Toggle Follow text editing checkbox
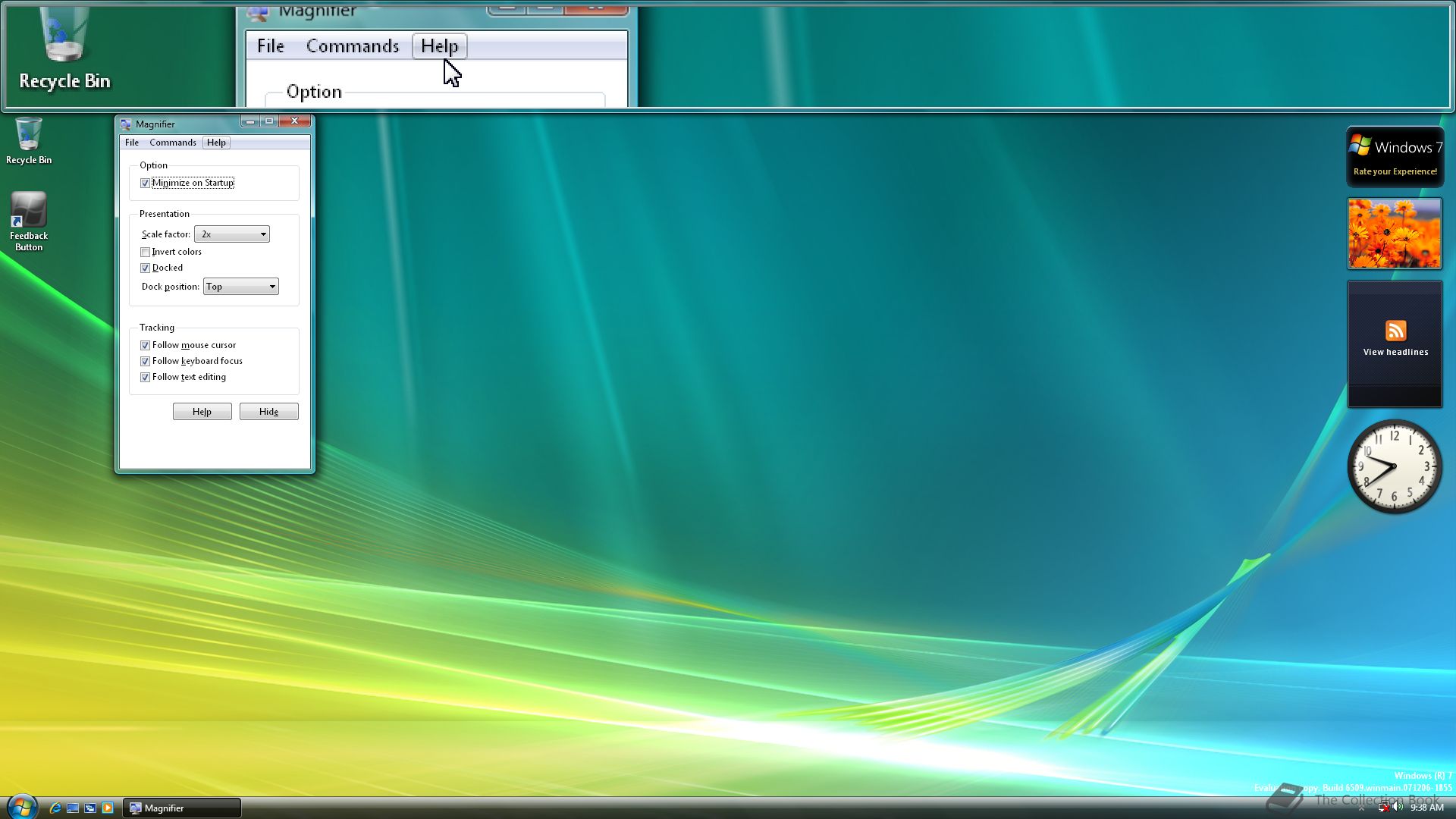 [x=145, y=377]
